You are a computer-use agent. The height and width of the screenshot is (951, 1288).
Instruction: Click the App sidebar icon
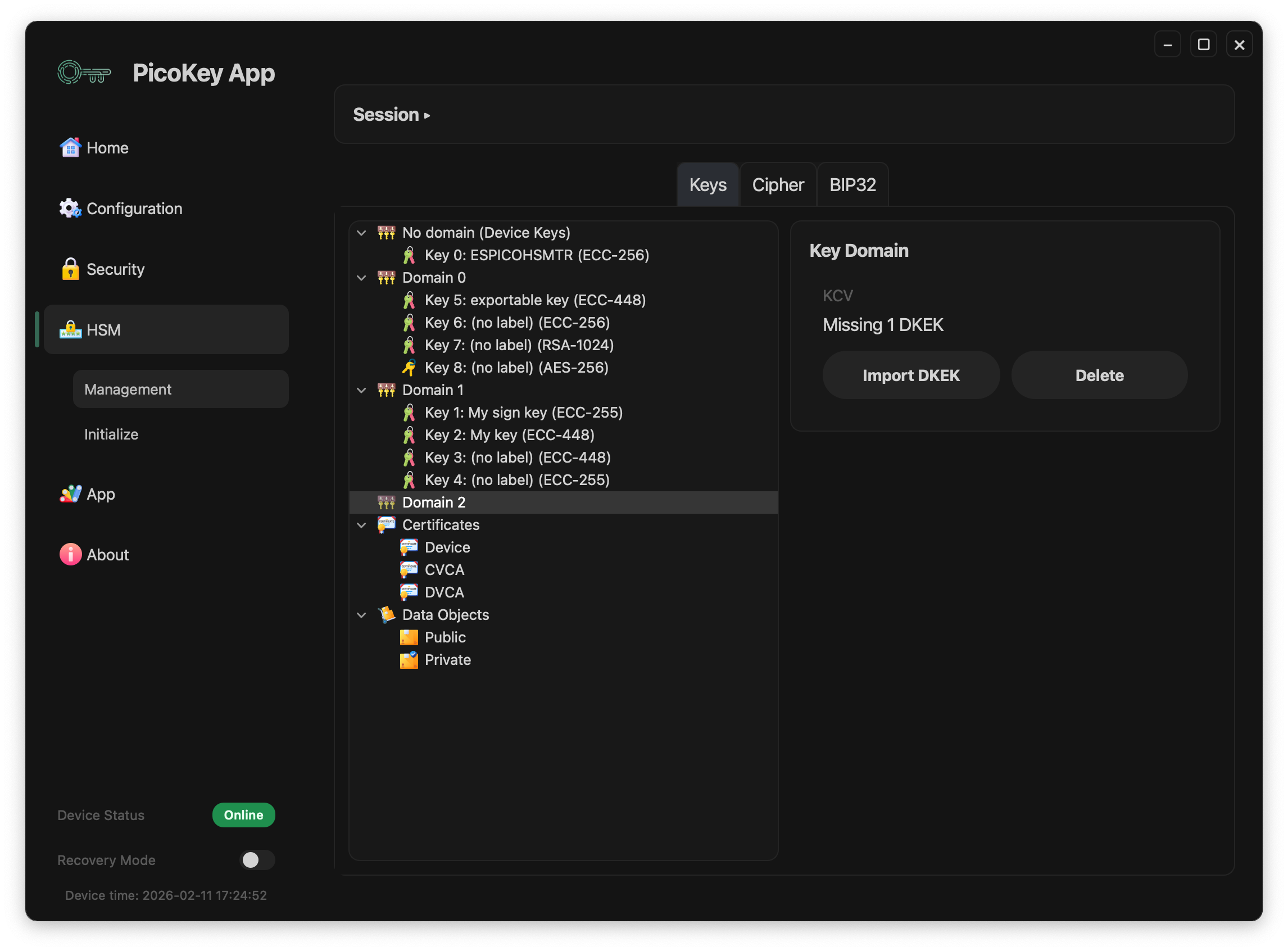(x=70, y=494)
